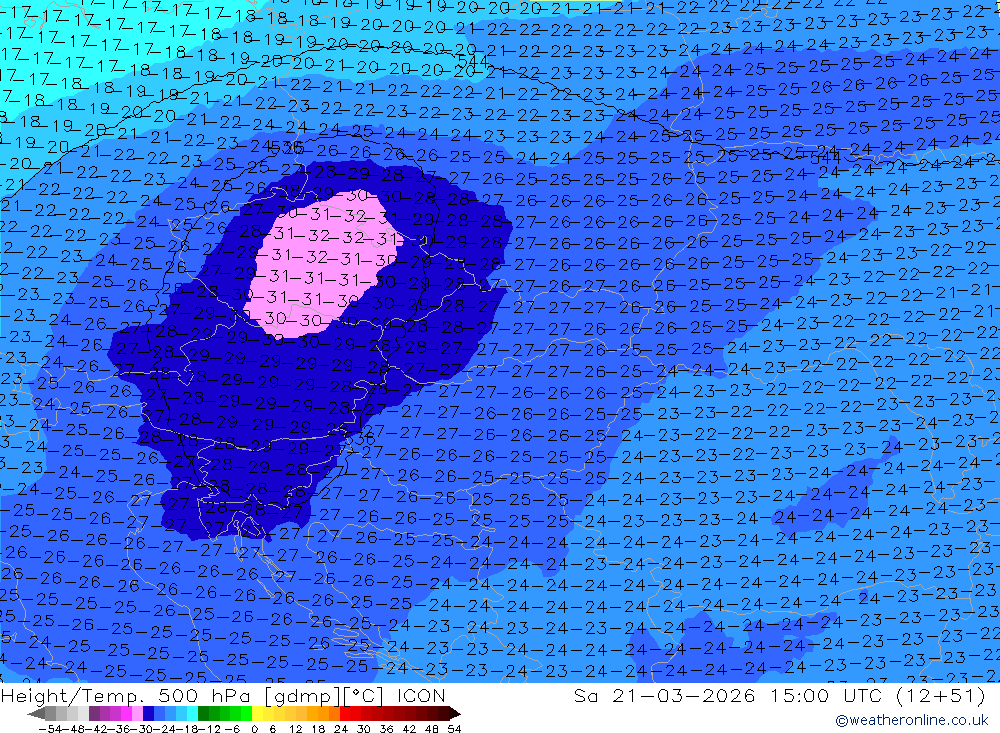Select the bright yellow legend swatch at 0
The image size is (1000, 733).
pos(257,714)
